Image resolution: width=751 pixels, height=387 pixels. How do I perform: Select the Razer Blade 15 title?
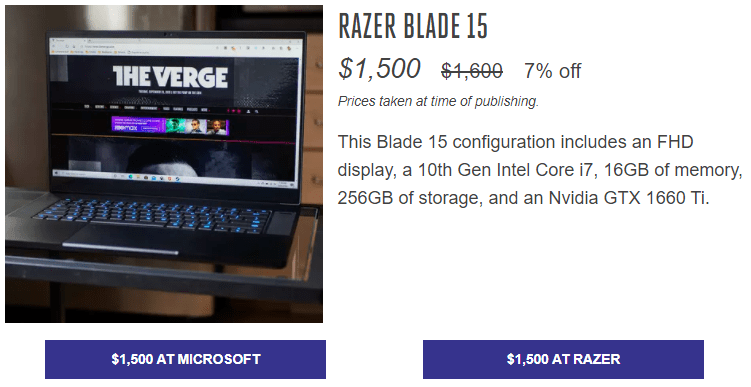pyautogui.click(x=413, y=26)
